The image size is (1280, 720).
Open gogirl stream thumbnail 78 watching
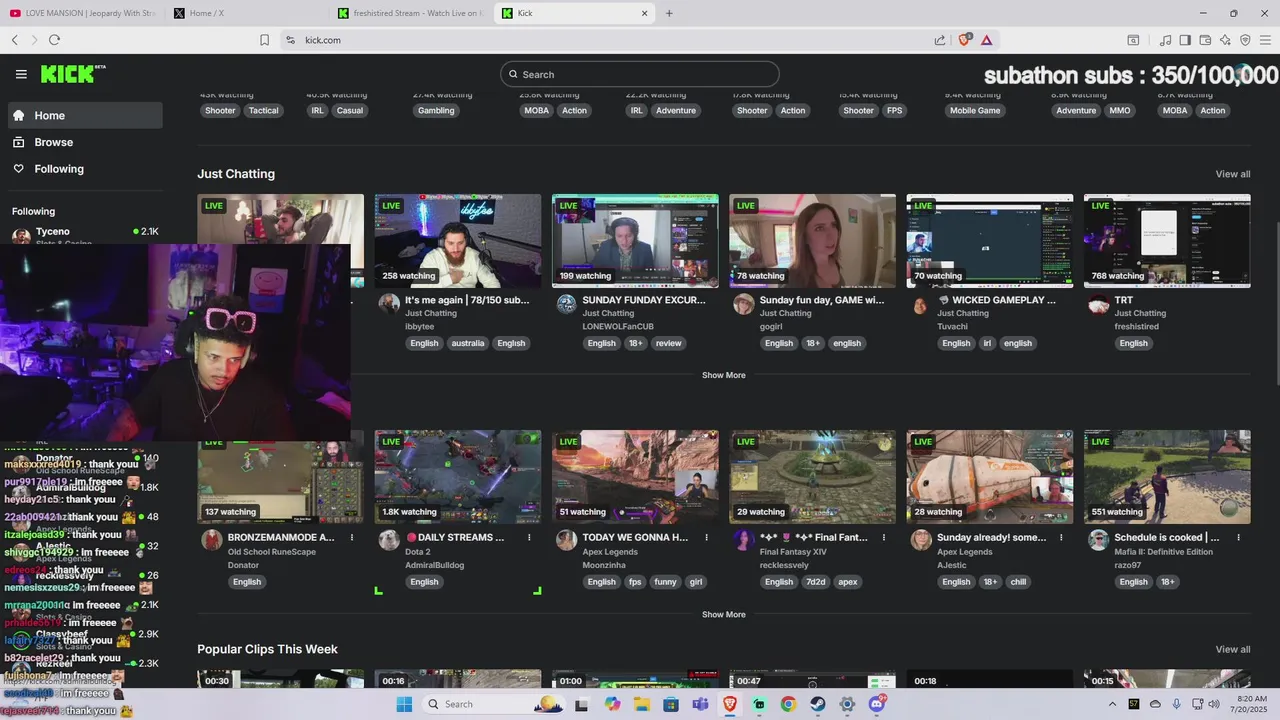pos(812,240)
